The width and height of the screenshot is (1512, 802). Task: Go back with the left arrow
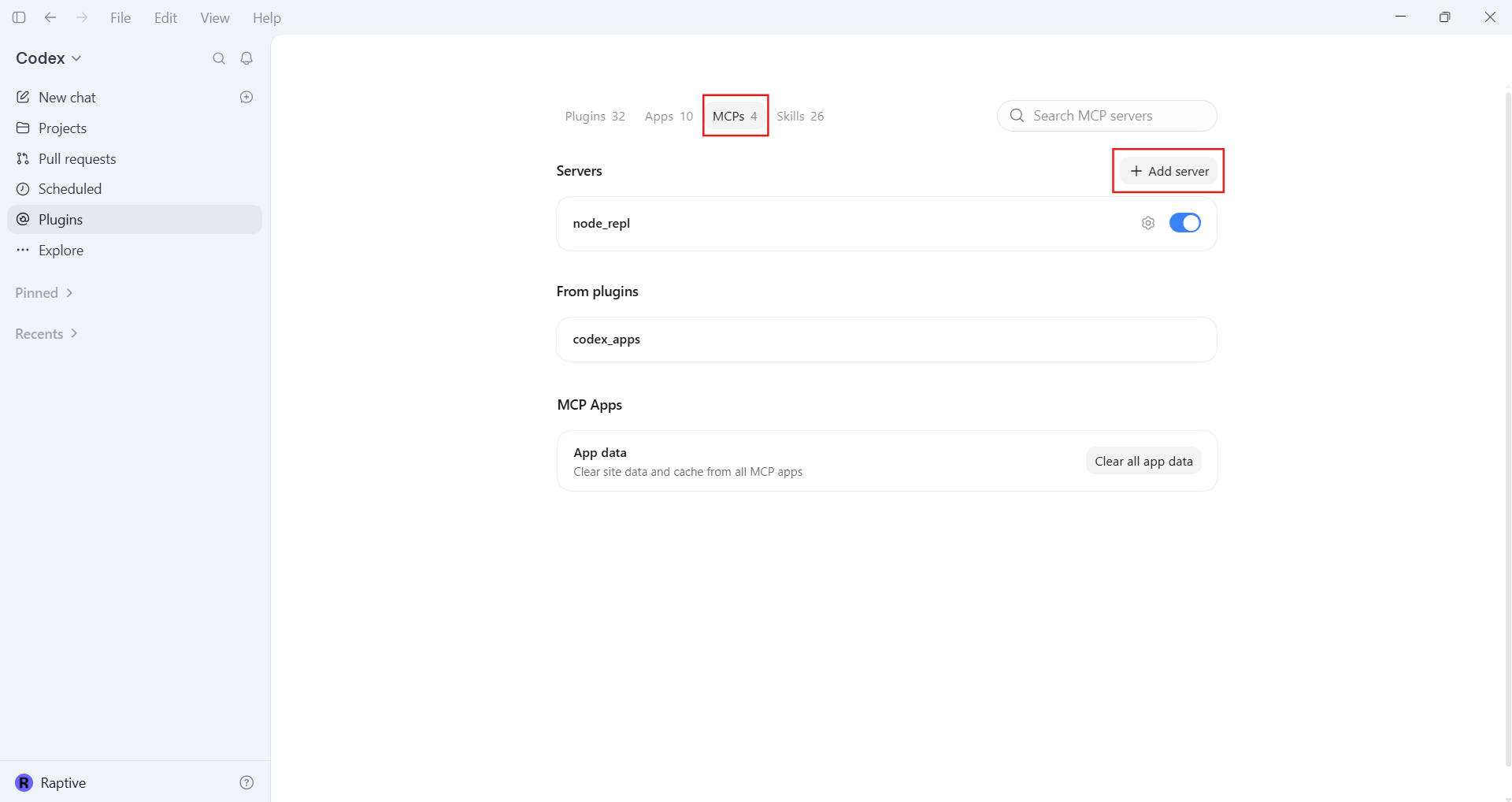click(50, 17)
